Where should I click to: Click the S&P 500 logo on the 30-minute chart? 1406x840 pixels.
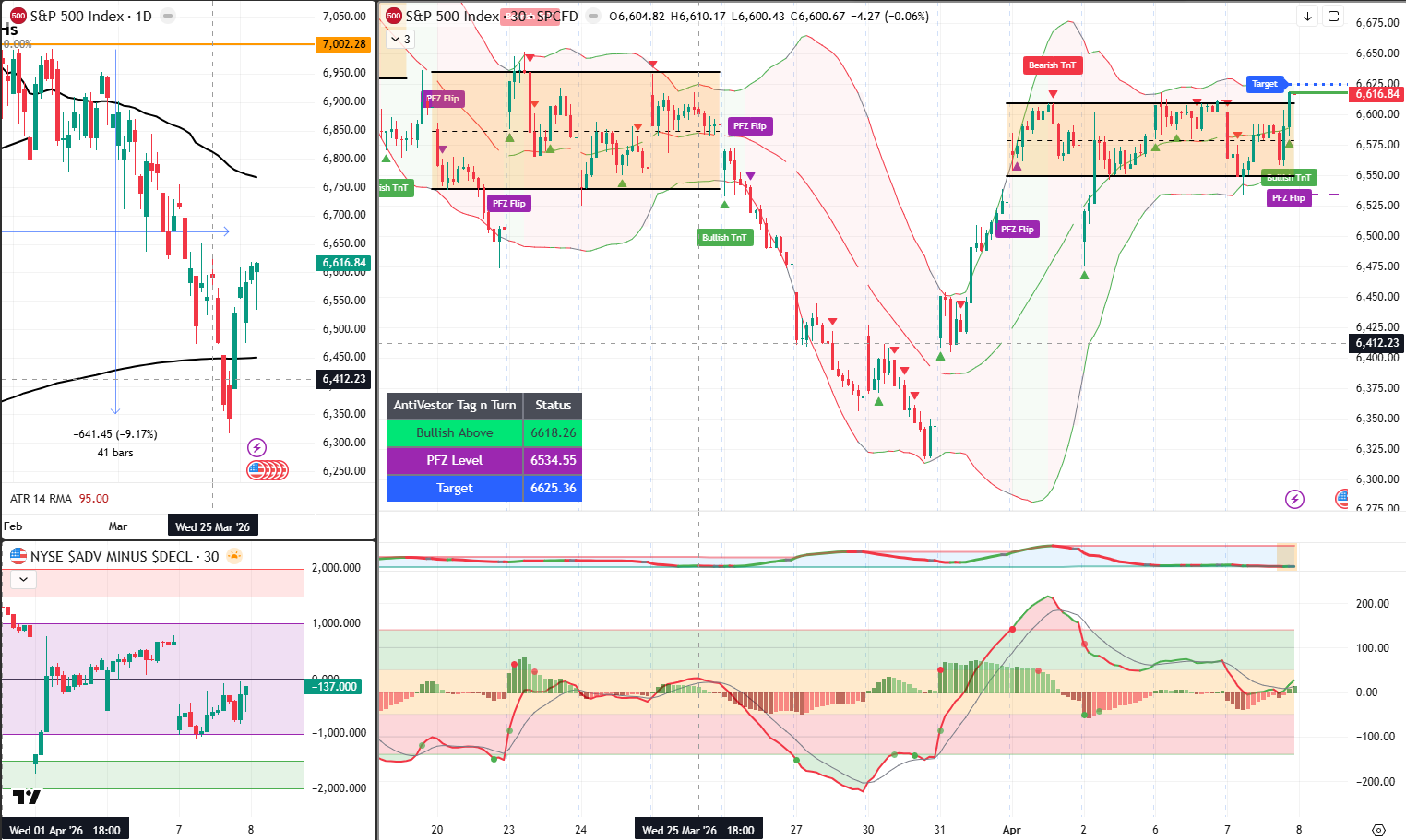pyautogui.click(x=392, y=16)
